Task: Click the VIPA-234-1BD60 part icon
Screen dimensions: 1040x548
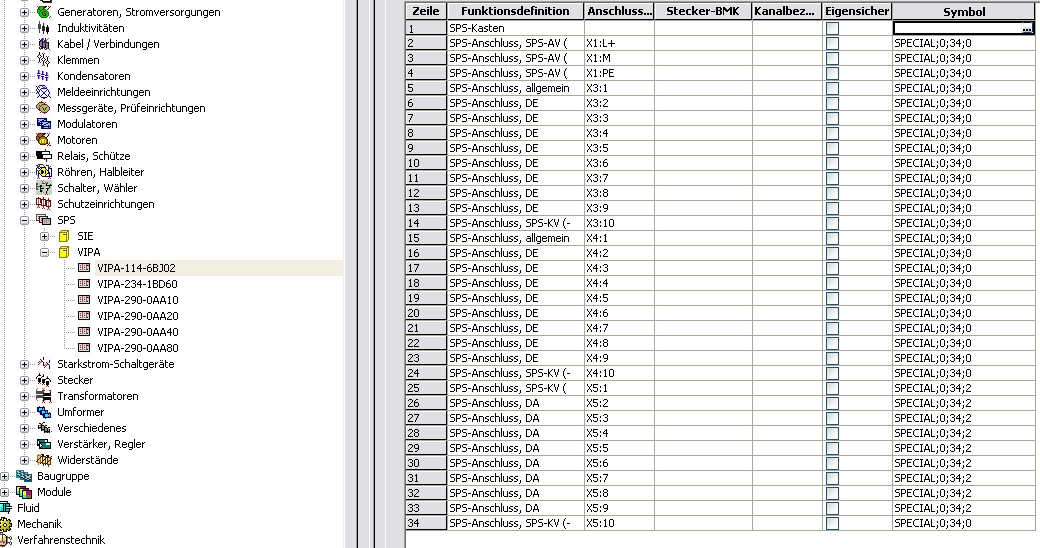Action: (84, 284)
